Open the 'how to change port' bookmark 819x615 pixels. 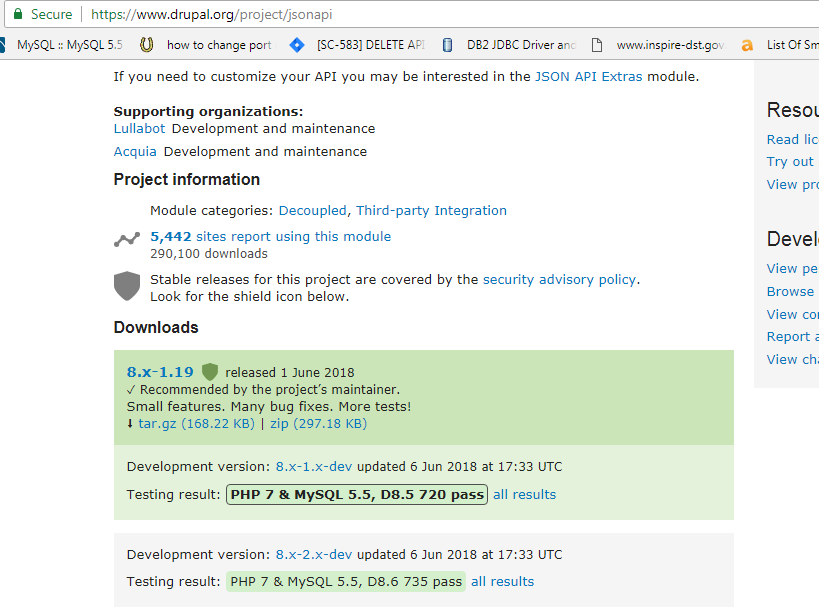(206, 45)
